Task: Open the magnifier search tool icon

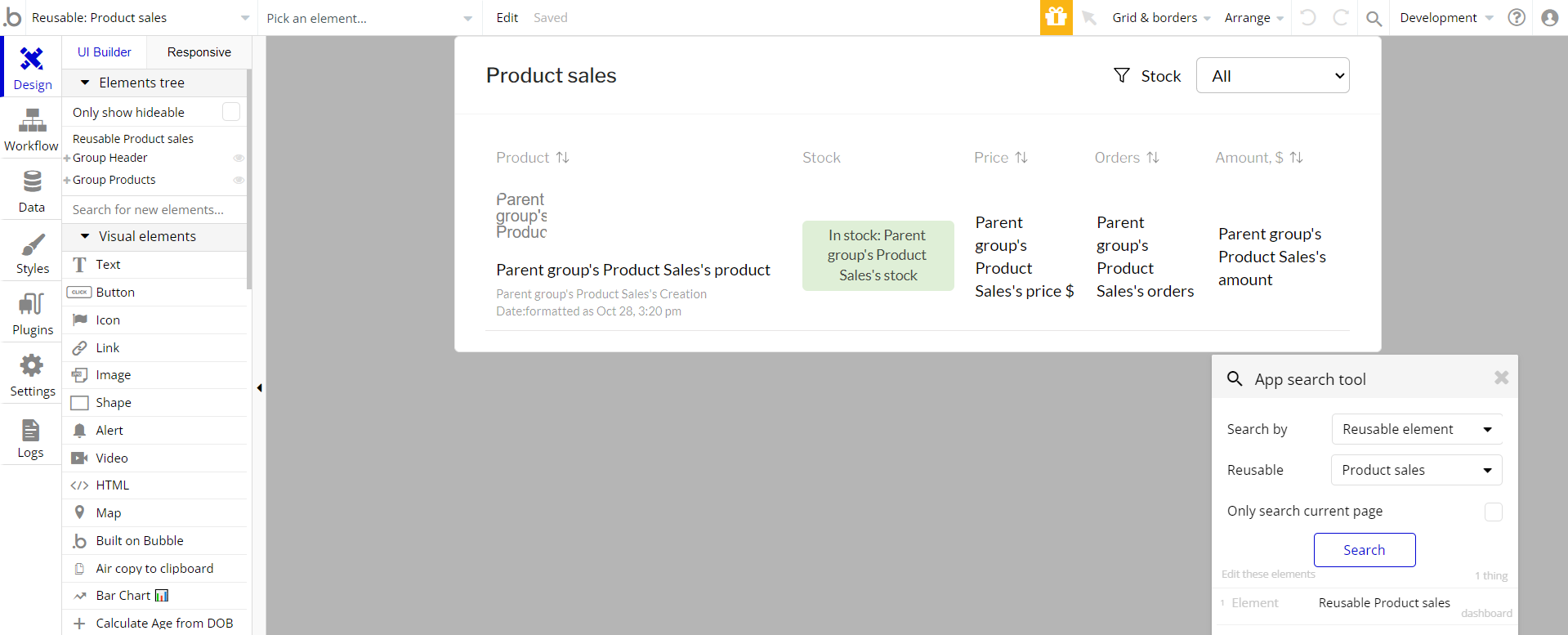Action: click(x=1374, y=18)
